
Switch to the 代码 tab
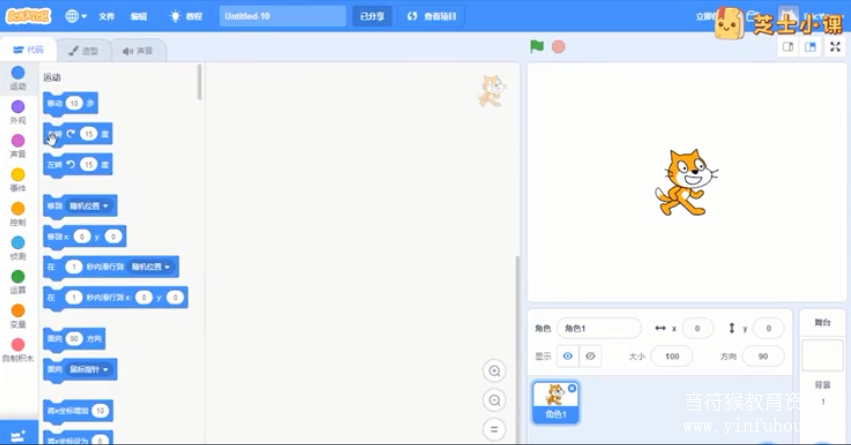28,50
